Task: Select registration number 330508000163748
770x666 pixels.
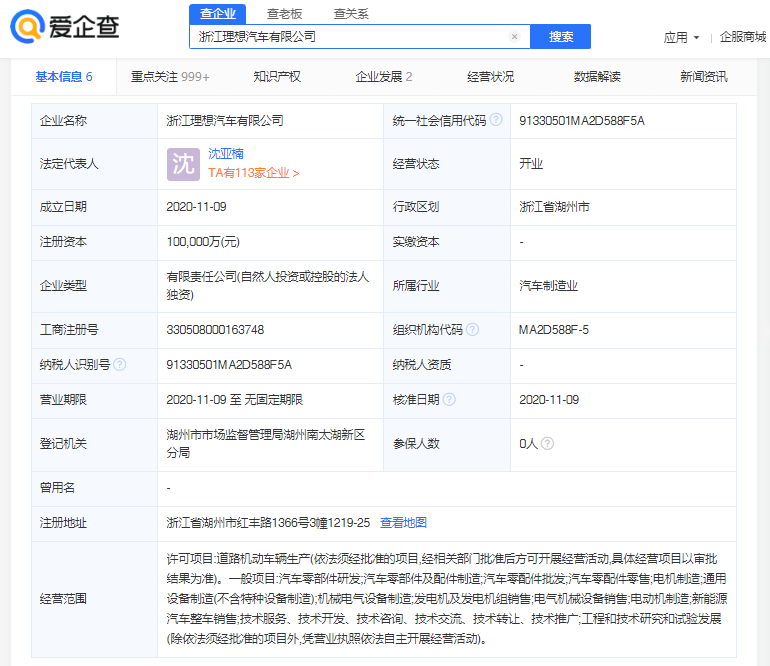Action: 215,330
